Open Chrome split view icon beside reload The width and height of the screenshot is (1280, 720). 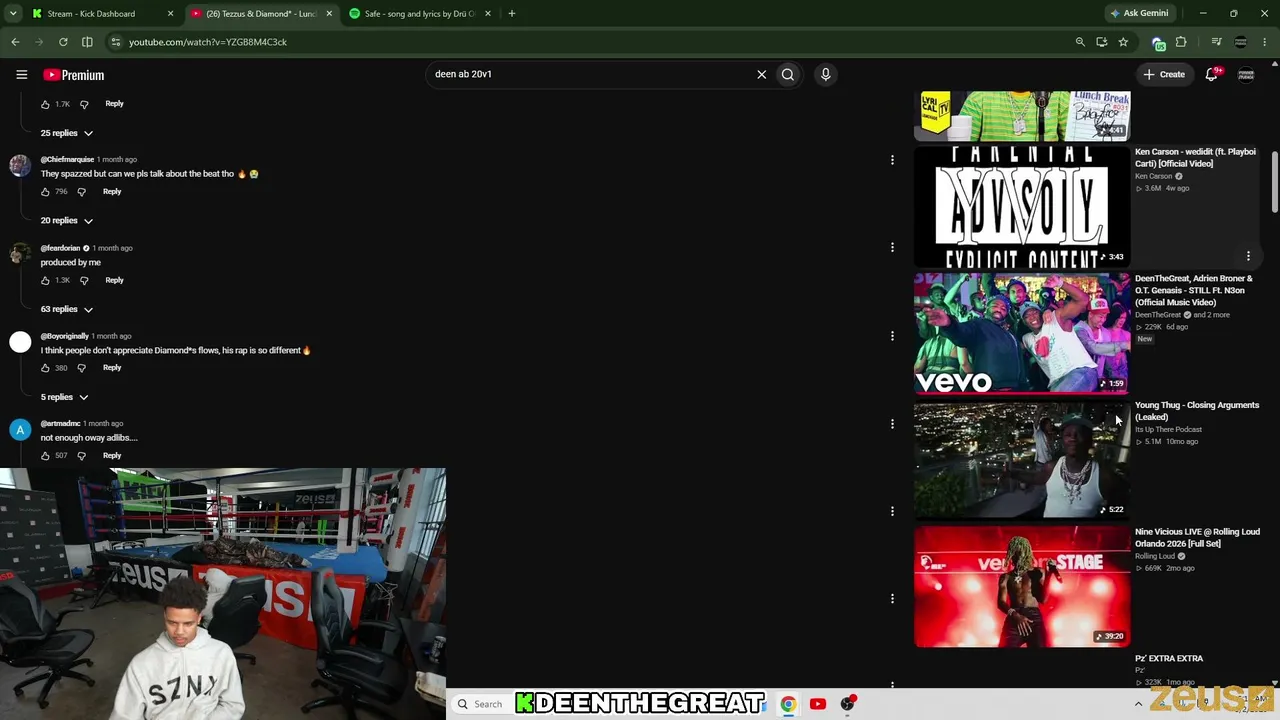pos(87,42)
